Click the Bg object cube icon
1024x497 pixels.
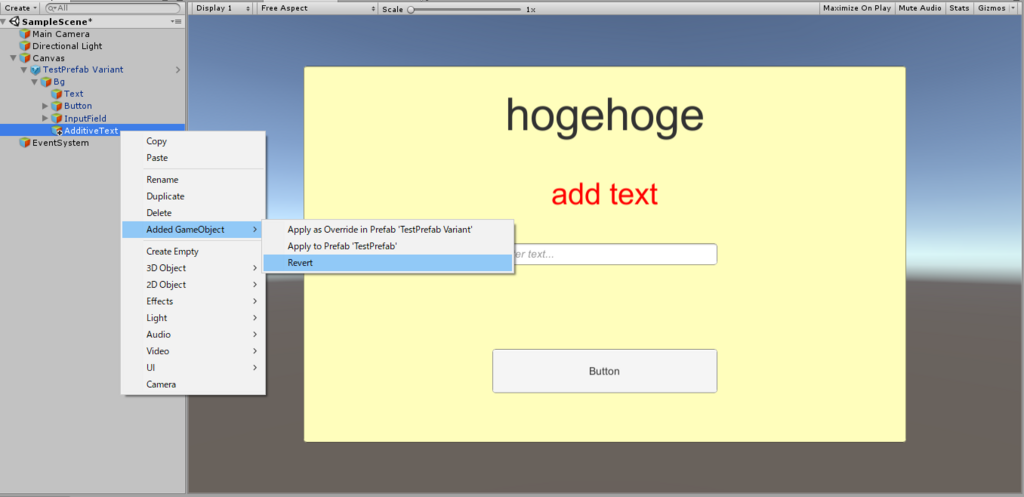click(x=46, y=82)
